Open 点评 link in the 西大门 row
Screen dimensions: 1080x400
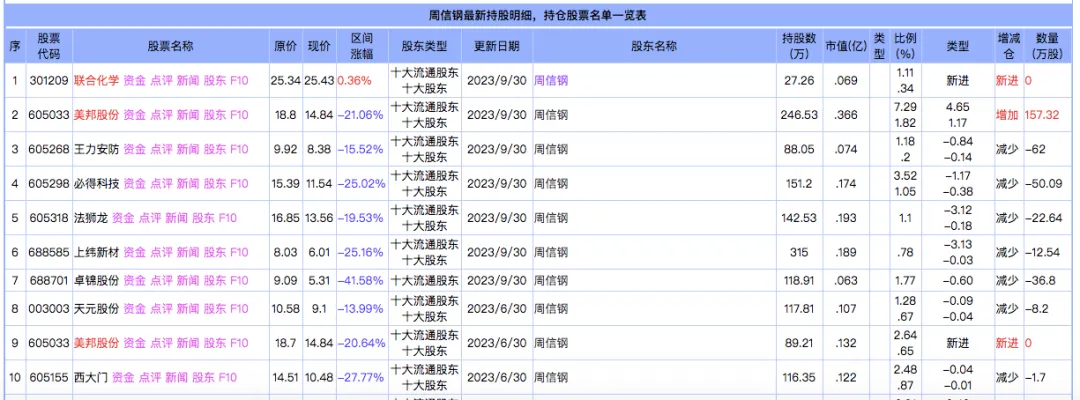[149, 377]
